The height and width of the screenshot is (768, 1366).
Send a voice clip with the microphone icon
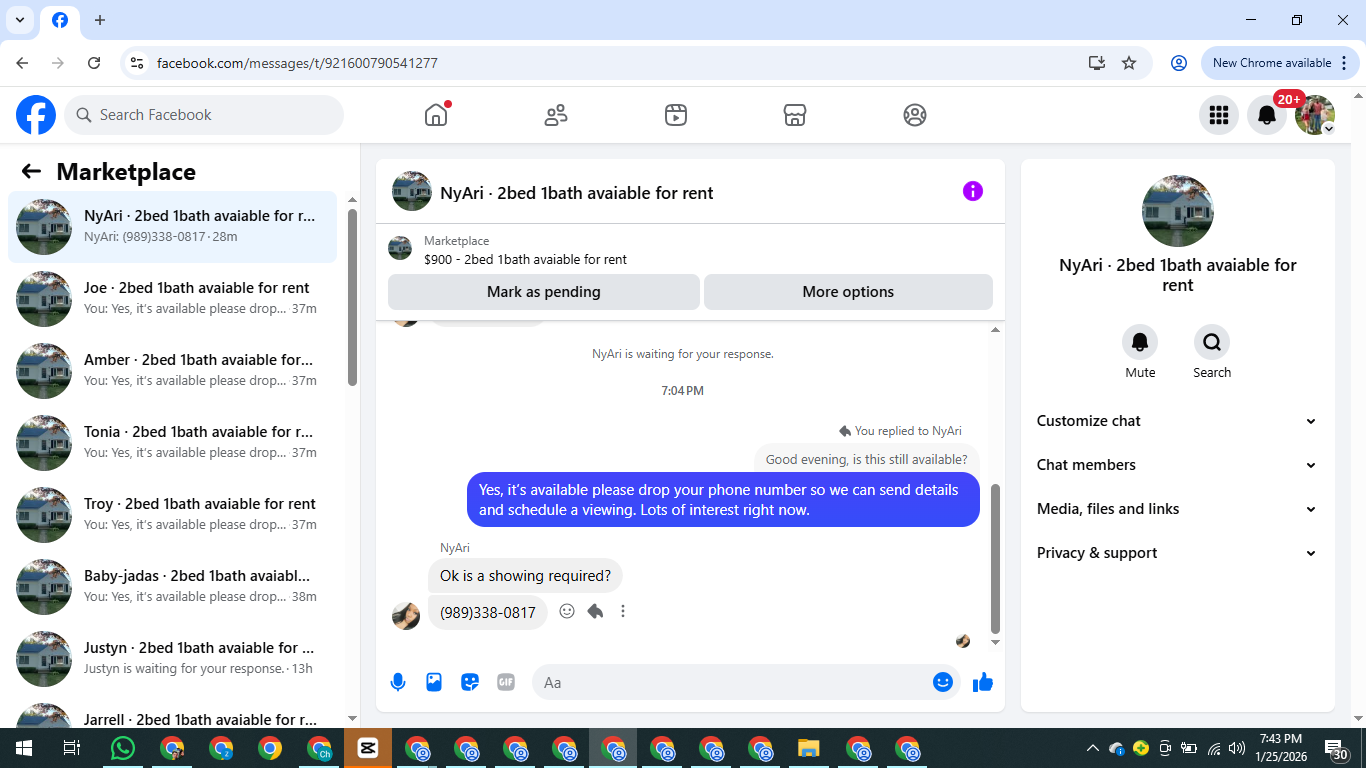[x=398, y=682]
